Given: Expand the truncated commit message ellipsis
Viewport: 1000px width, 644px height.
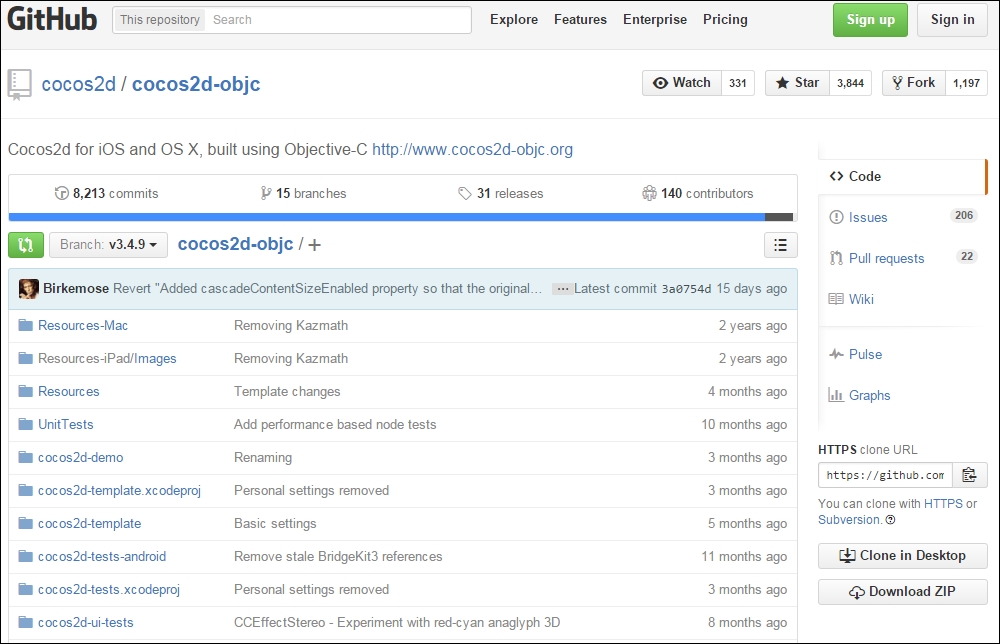Looking at the screenshot, I should [563, 289].
